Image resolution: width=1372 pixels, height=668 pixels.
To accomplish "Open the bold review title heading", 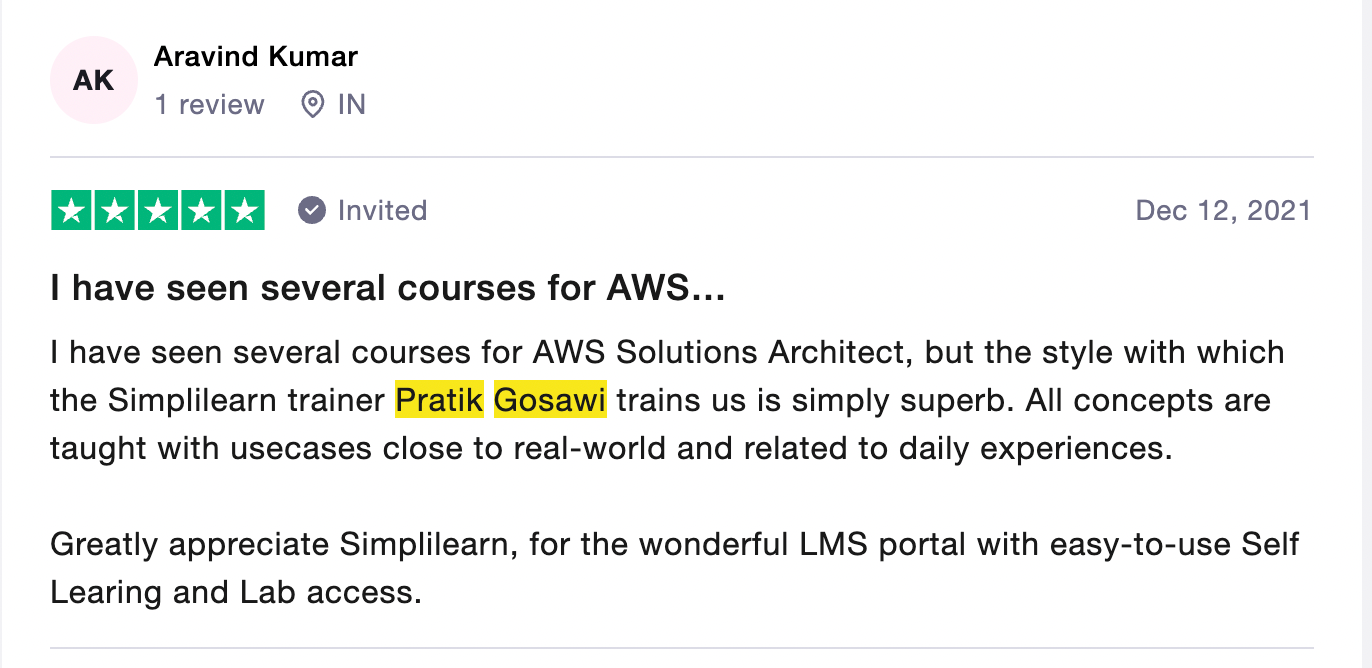I will click(387, 290).
